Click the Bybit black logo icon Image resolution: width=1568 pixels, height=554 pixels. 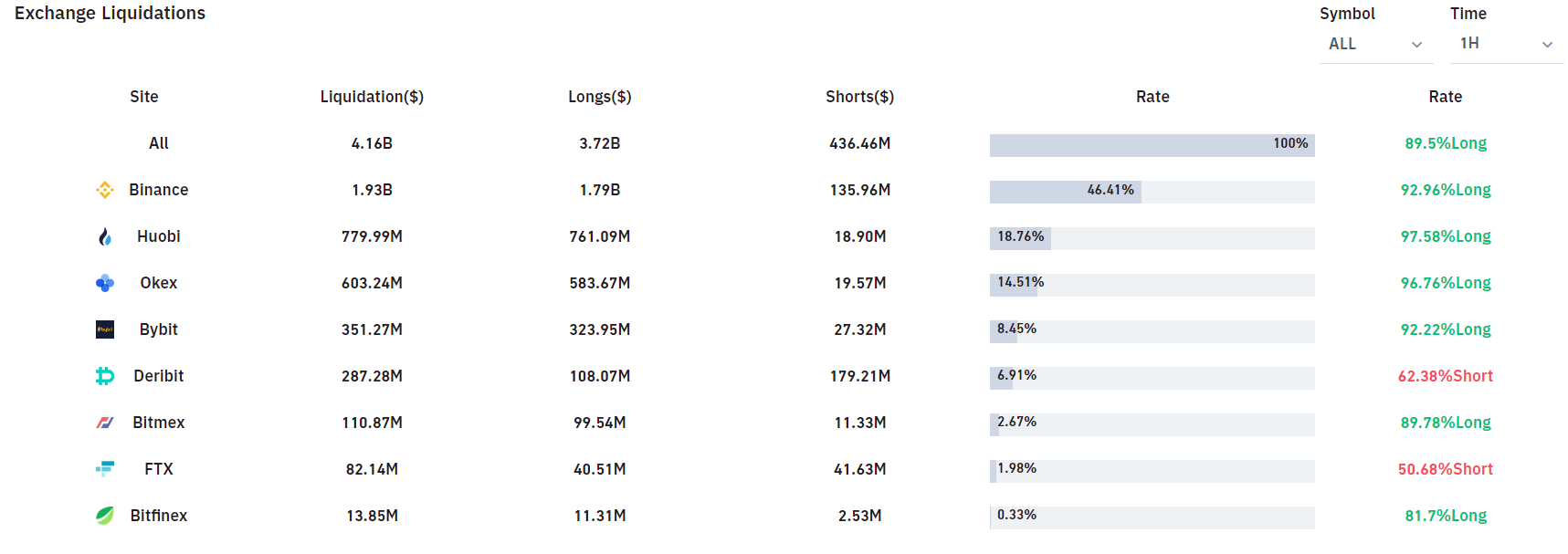point(105,329)
